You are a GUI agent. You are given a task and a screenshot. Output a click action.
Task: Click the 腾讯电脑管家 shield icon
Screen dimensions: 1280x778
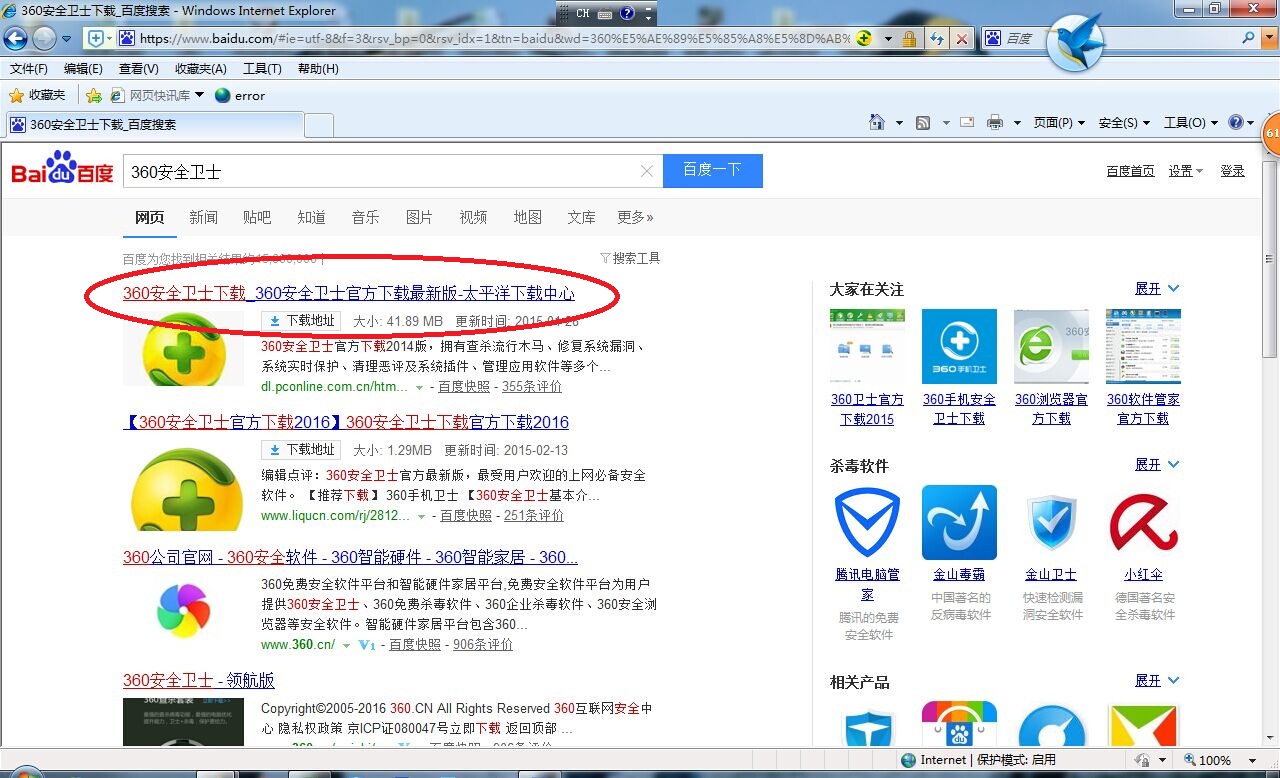[x=867, y=522]
